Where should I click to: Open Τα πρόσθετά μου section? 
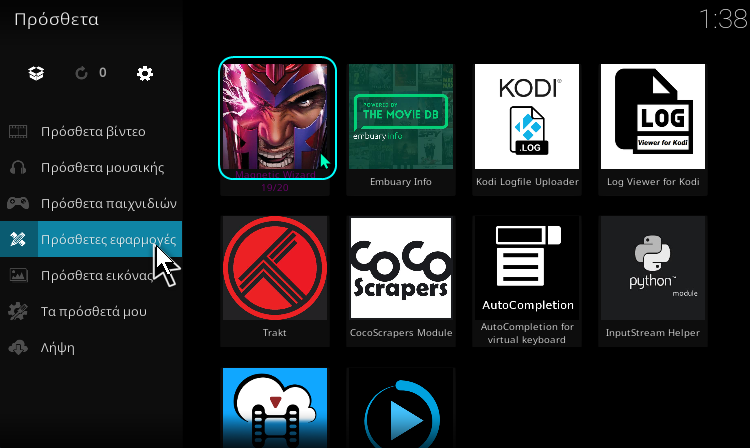(91, 311)
